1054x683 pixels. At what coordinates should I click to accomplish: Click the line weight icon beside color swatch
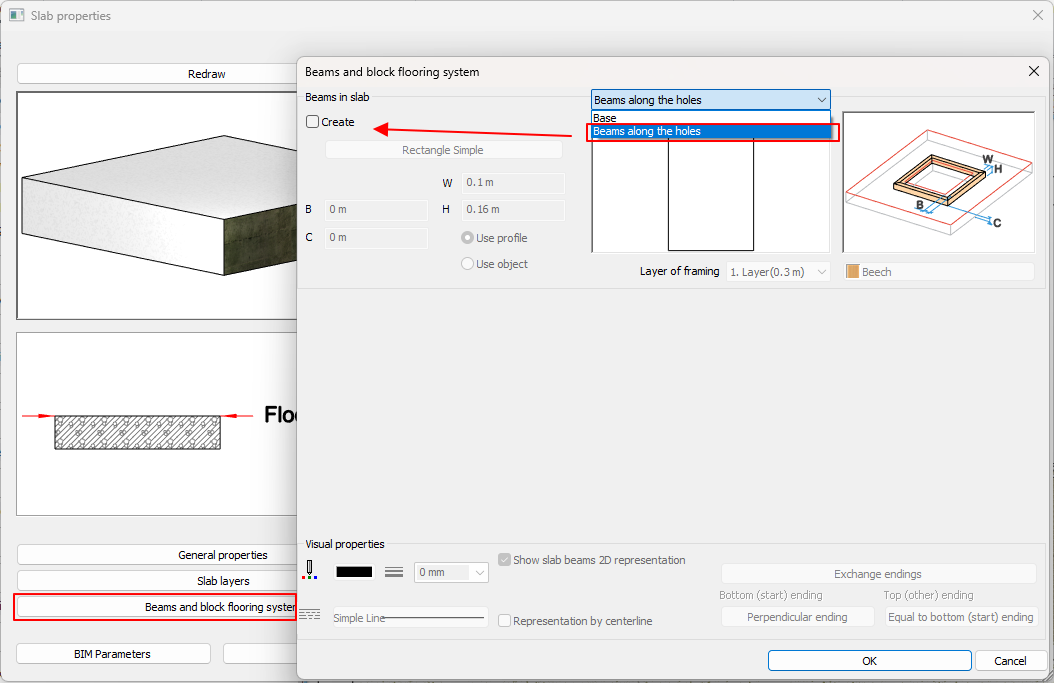[394, 572]
